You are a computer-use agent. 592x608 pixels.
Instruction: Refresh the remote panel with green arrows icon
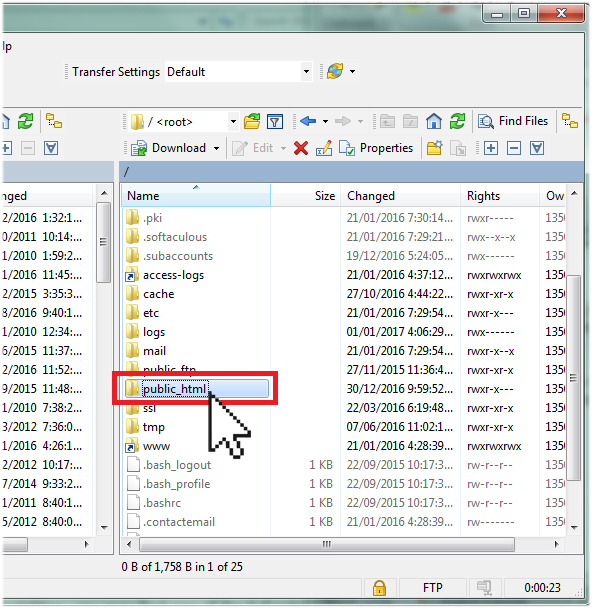(x=457, y=121)
